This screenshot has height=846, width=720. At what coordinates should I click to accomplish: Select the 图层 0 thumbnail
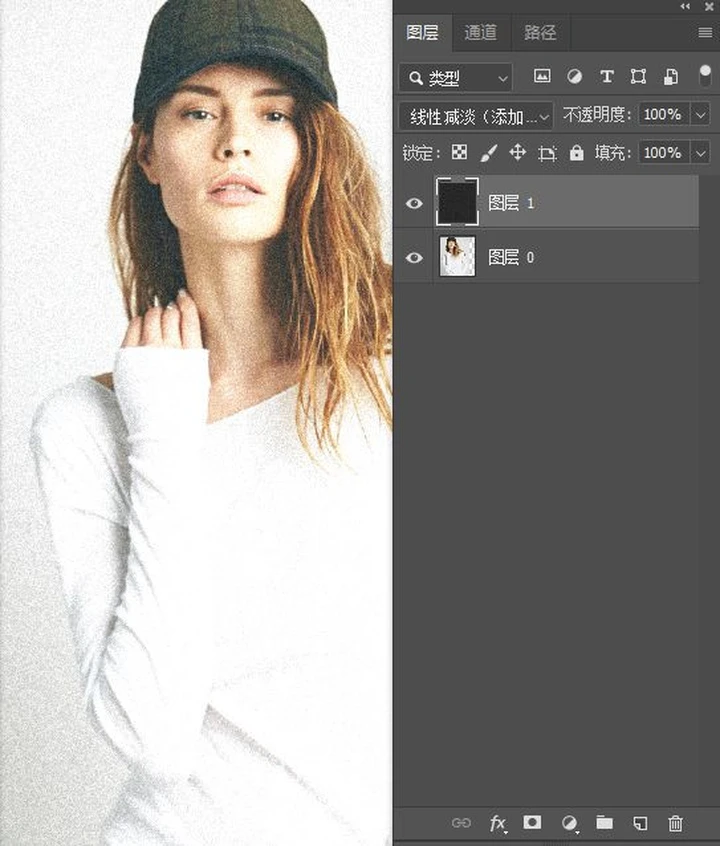coord(457,257)
